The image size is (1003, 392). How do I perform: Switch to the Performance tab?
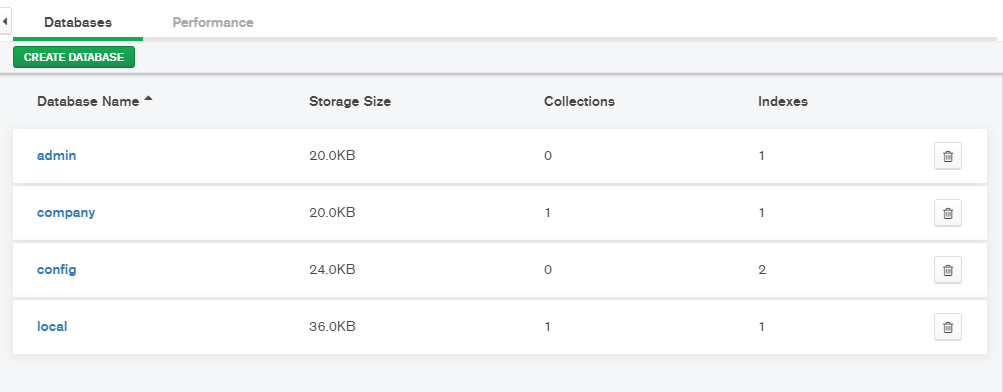213,22
